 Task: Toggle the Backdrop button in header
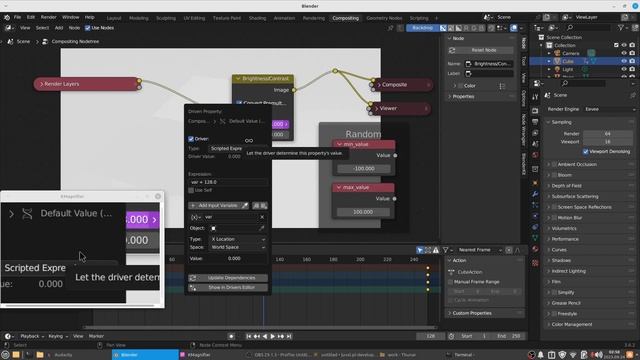coord(422,28)
